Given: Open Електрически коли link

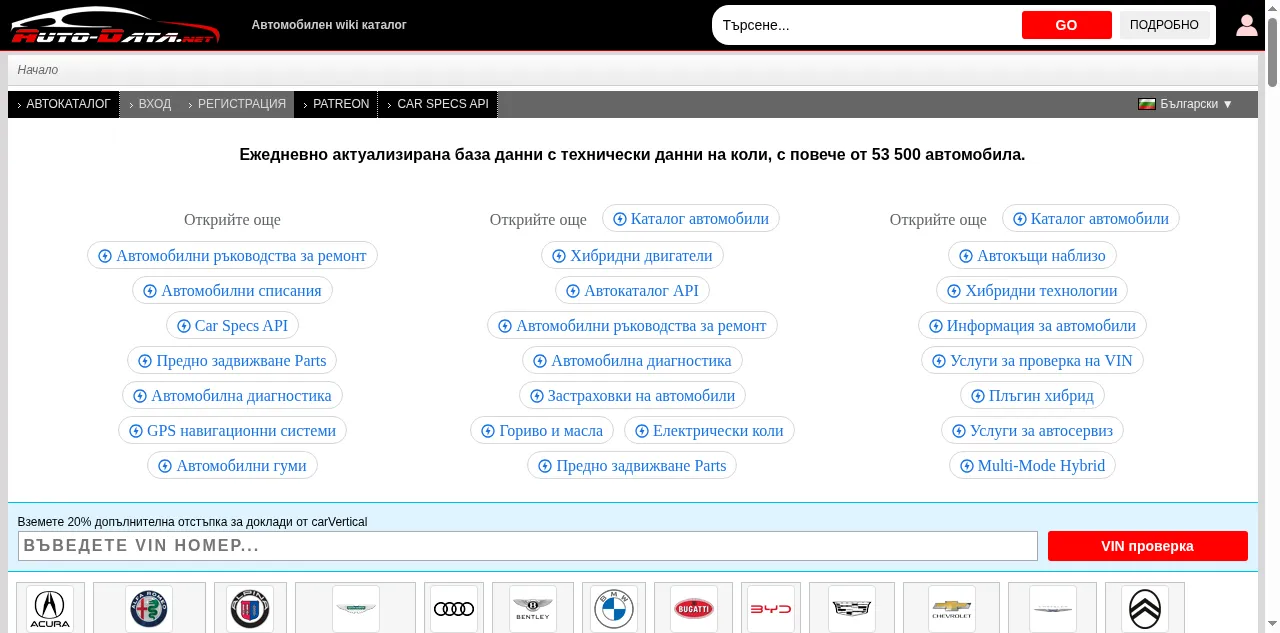Looking at the screenshot, I should click(x=709, y=430).
